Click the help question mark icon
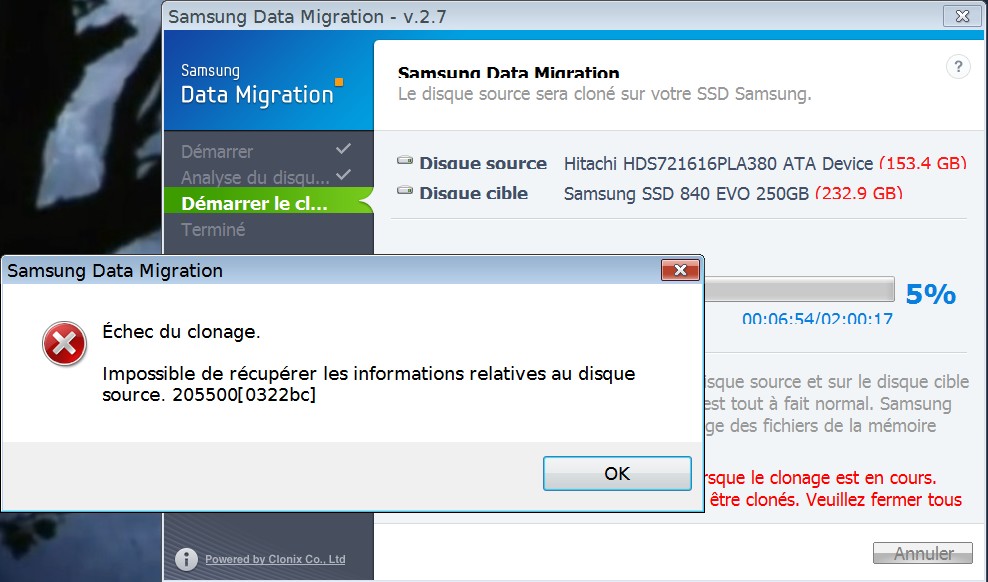Image resolution: width=988 pixels, height=582 pixels. pos(957,67)
